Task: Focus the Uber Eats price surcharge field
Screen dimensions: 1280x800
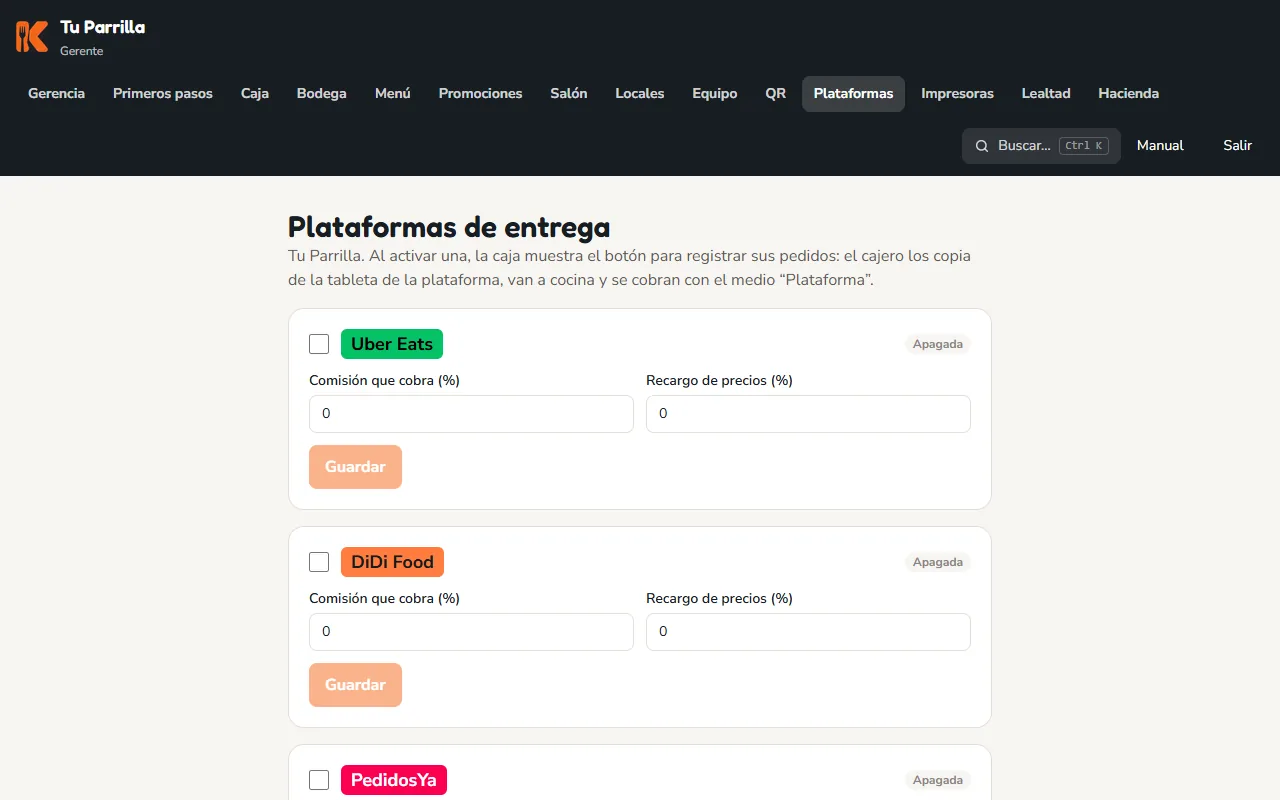Action: tap(808, 414)
